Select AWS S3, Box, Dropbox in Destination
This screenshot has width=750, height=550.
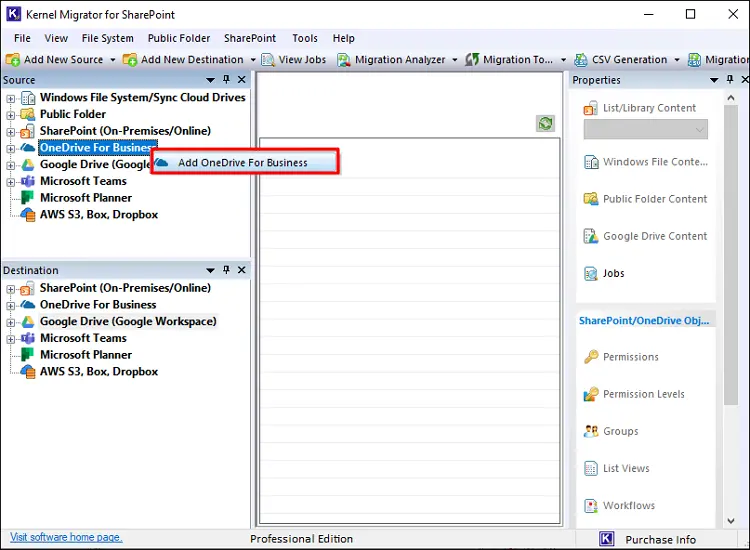pos(99,372)
